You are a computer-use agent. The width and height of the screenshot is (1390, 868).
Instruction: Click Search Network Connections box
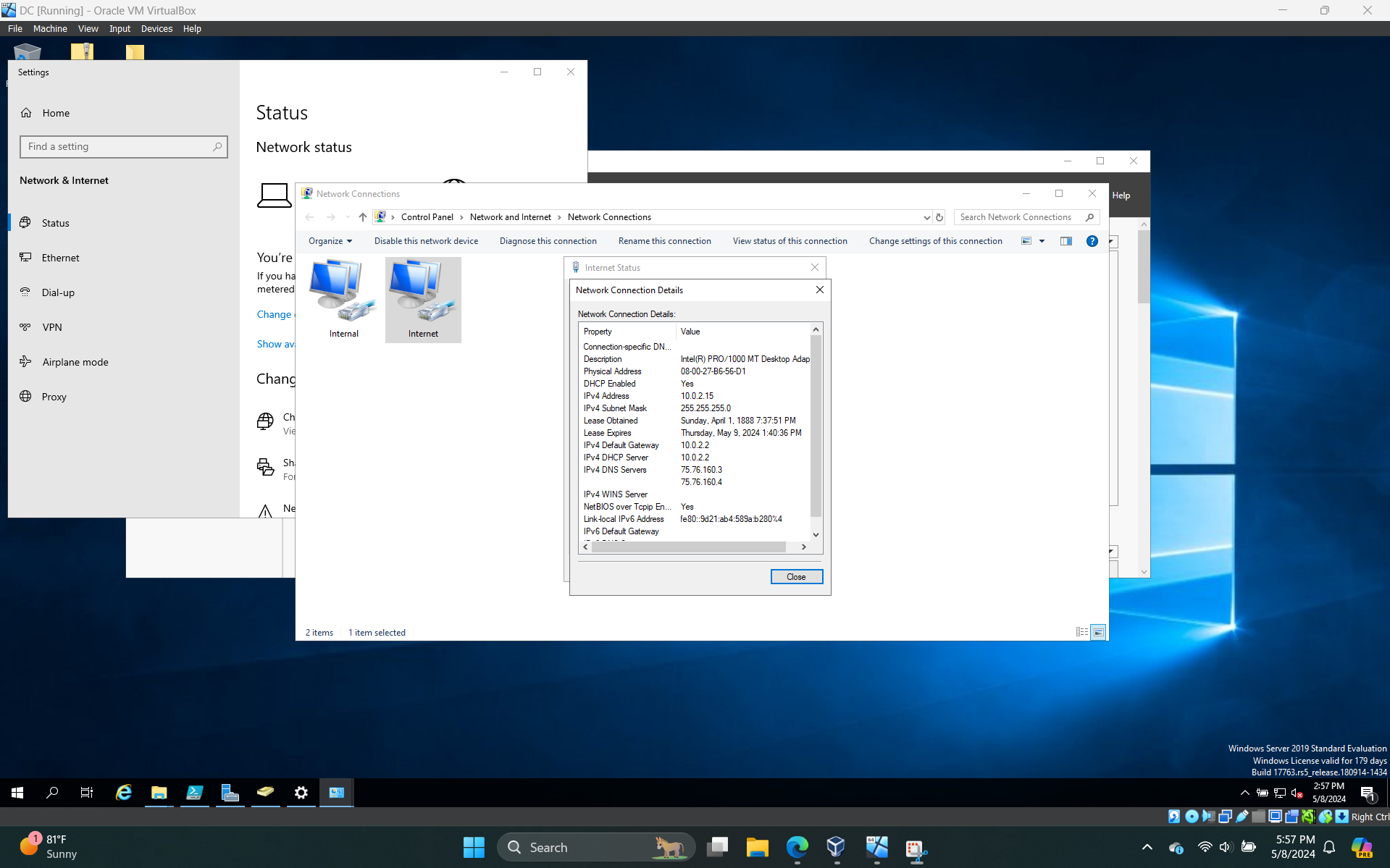(1027, 217)
